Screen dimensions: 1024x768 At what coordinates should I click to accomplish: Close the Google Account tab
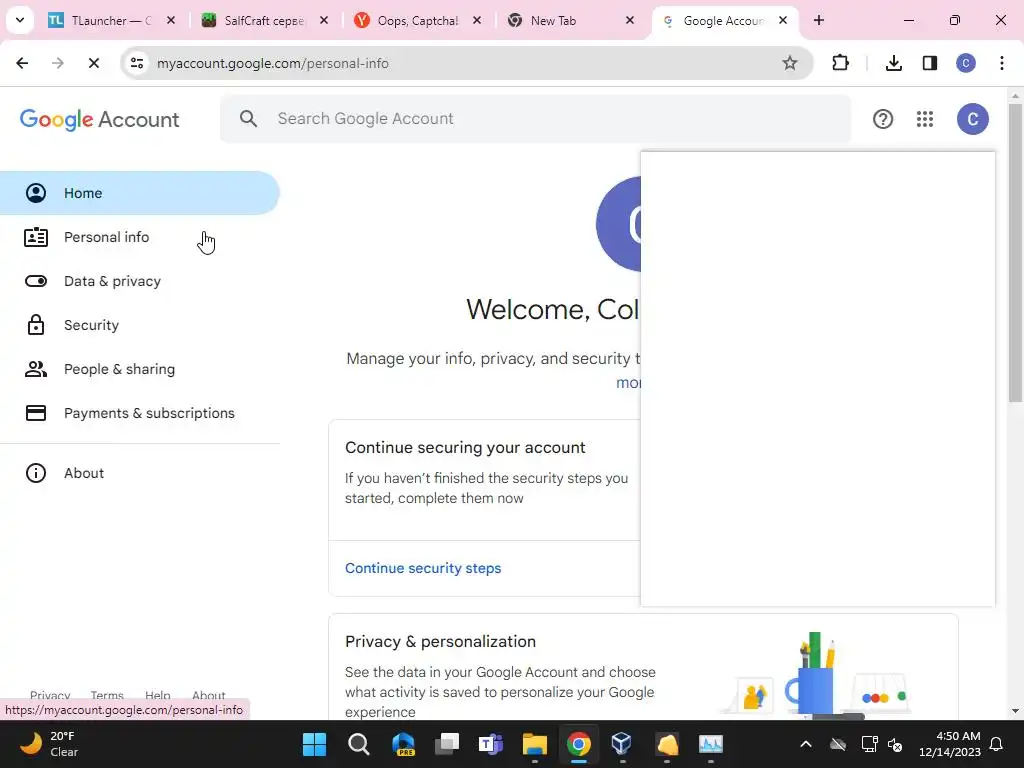tap(782, 20)
